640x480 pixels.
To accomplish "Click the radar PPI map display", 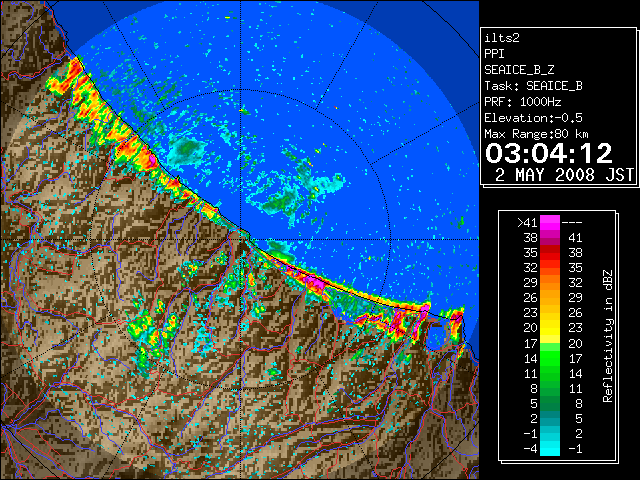I will [240, 240].
